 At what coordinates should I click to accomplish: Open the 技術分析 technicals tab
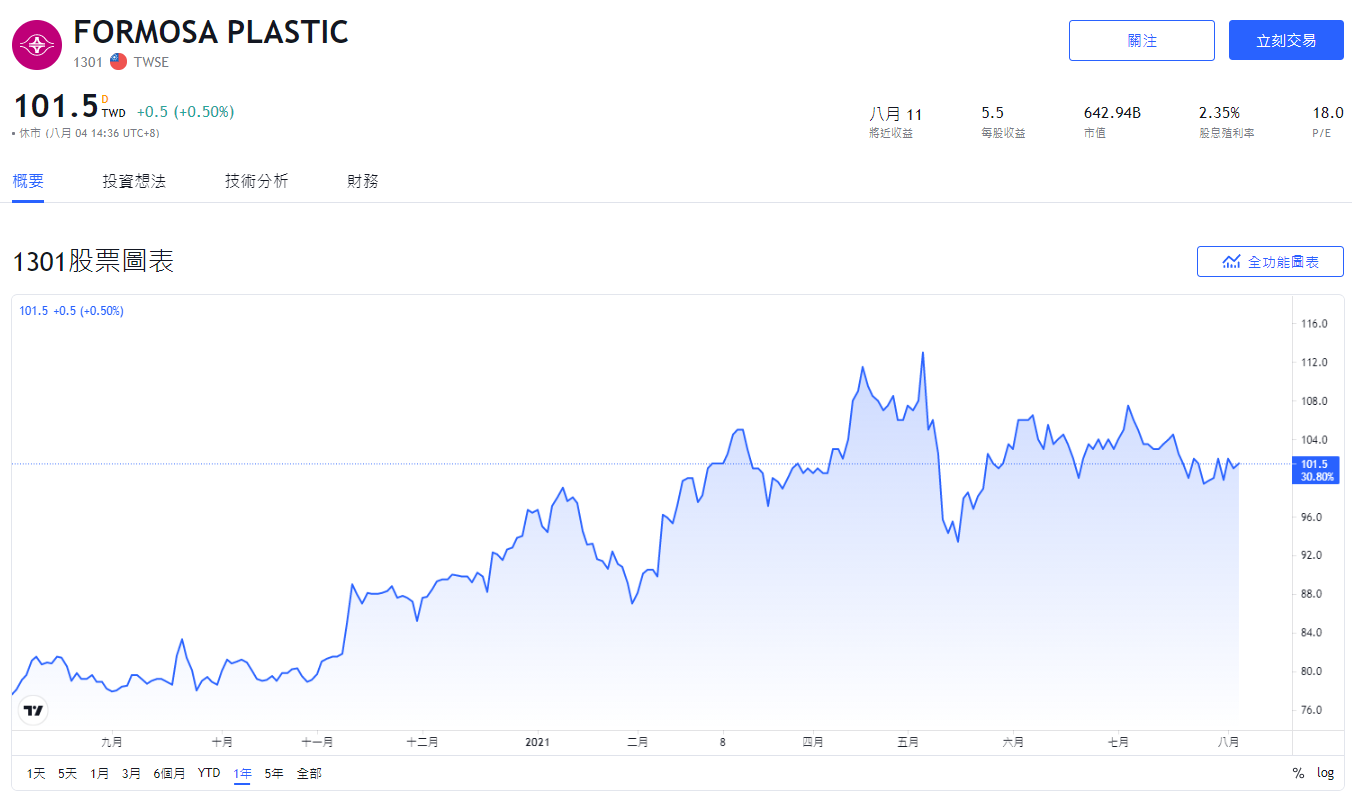256,181
